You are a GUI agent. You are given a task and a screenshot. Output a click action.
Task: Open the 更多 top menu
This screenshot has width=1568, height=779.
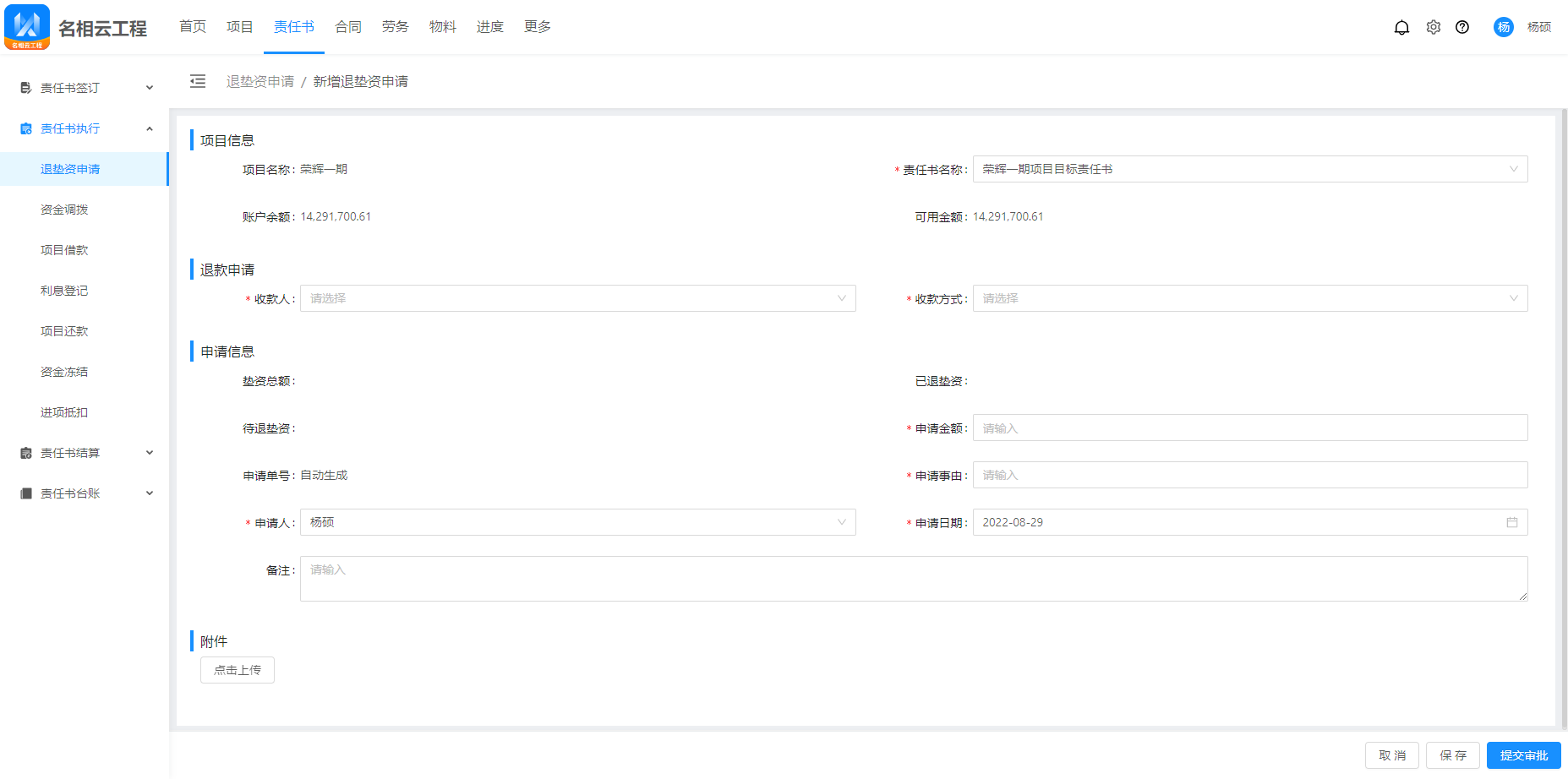[538, 27]
